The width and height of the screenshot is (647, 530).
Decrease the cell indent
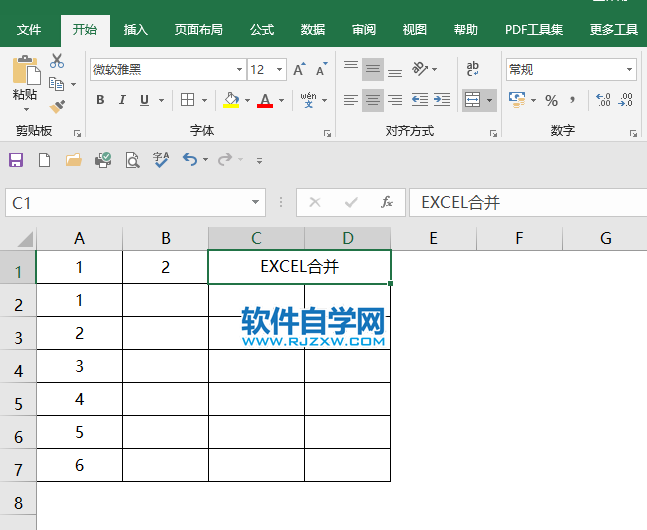tap(420, 99)
